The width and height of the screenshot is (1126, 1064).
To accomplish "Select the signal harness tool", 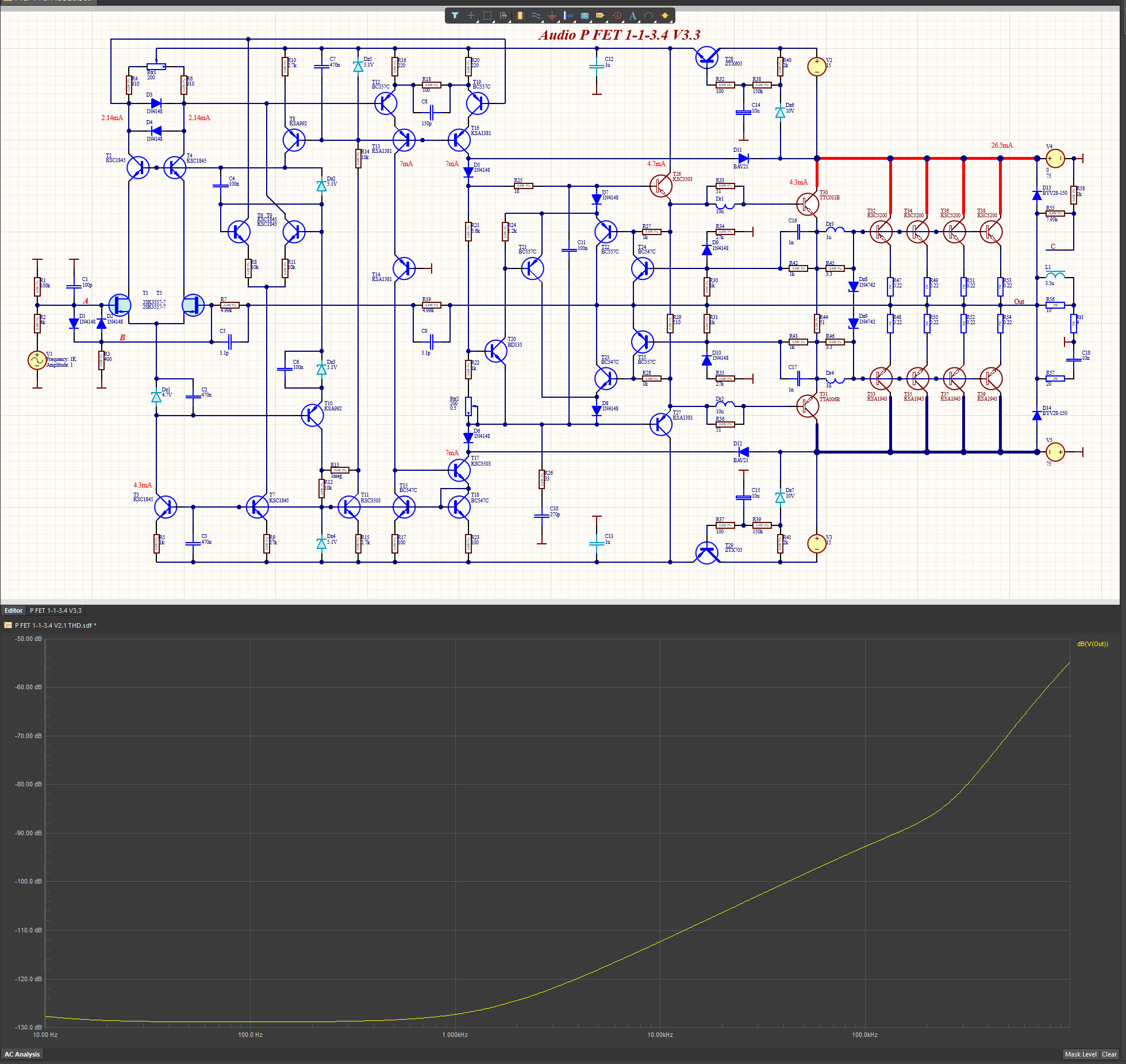I will [568, 16].
